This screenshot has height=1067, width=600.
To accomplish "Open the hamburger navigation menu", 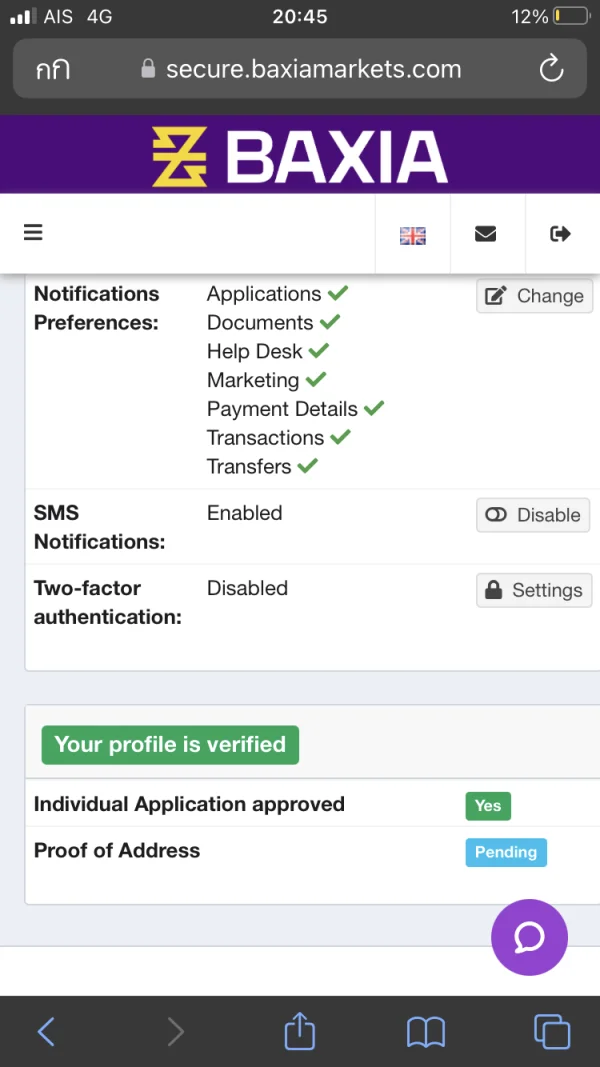I will [x=33, y=233].
